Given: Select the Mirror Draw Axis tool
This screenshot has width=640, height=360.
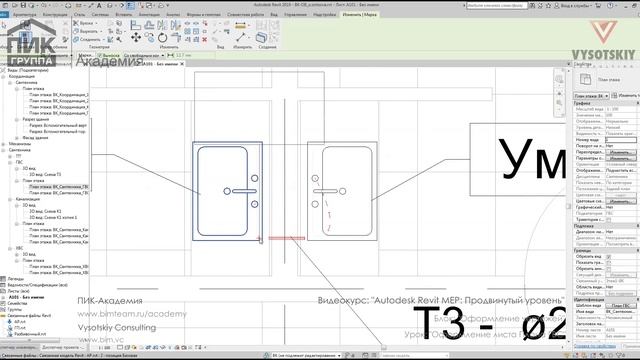Looking at the screenshot, I should (176, 25).
